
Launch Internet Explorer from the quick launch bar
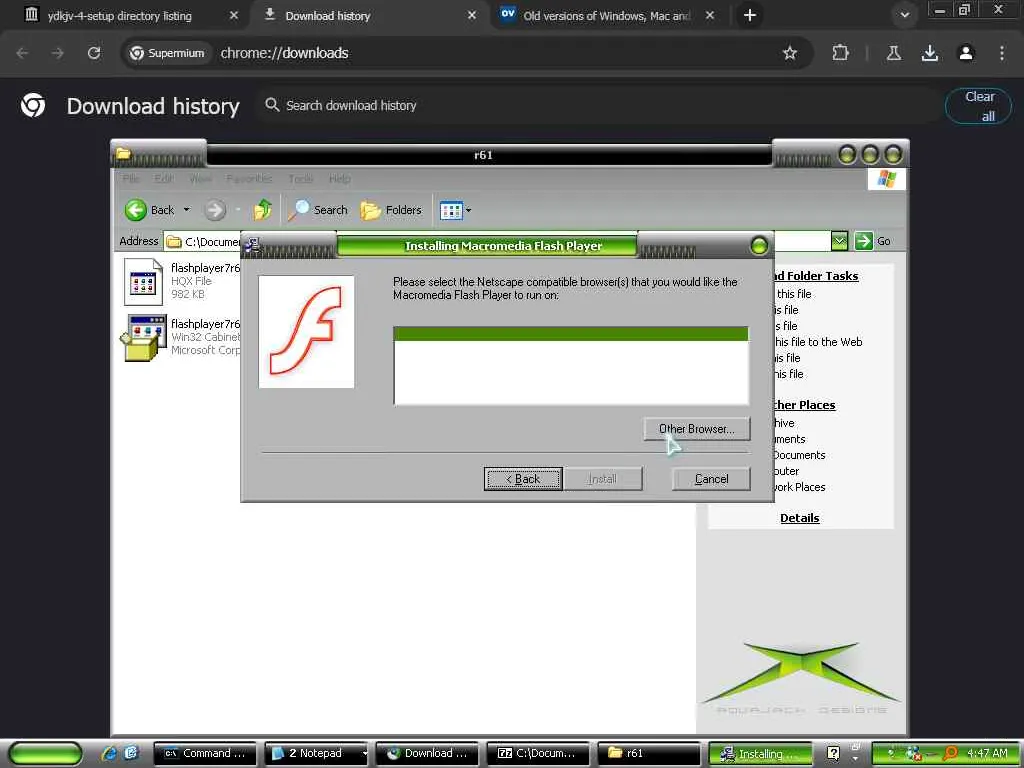pos(108,753)
